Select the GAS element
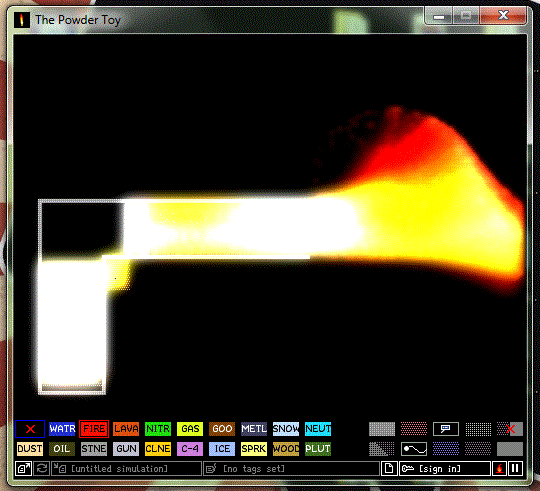 pyautogui.click(x=190, y=429)
